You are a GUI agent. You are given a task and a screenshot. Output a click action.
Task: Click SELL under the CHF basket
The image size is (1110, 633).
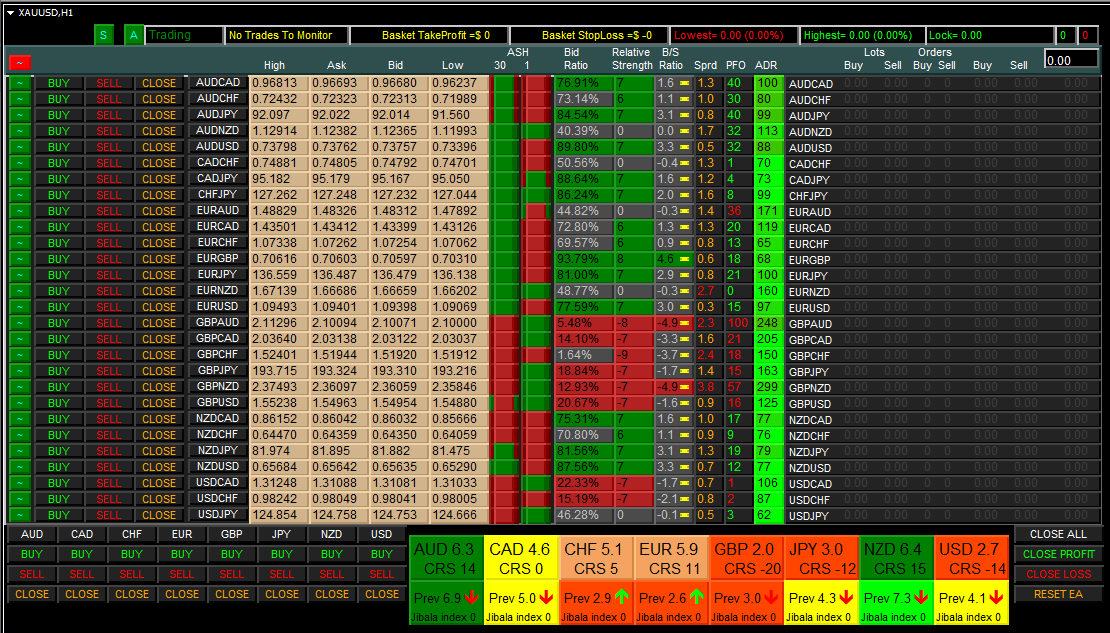(132, 574)
